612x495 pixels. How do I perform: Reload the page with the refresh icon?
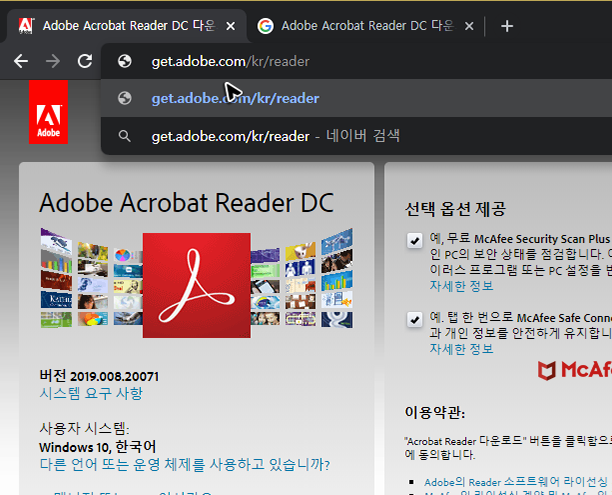(x=85, y=61)
